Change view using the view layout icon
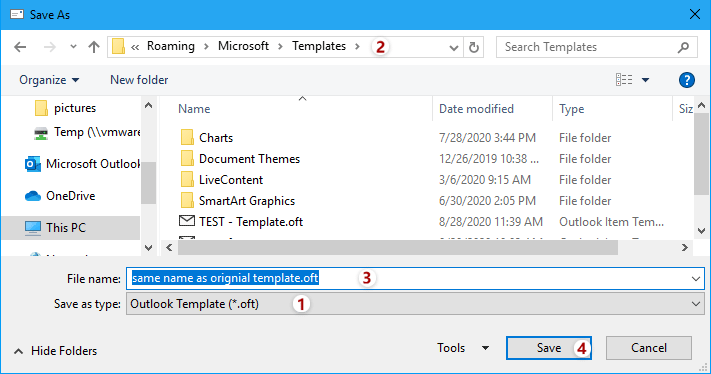The width and height of the screenshot is (711, 374). (624, 80)
